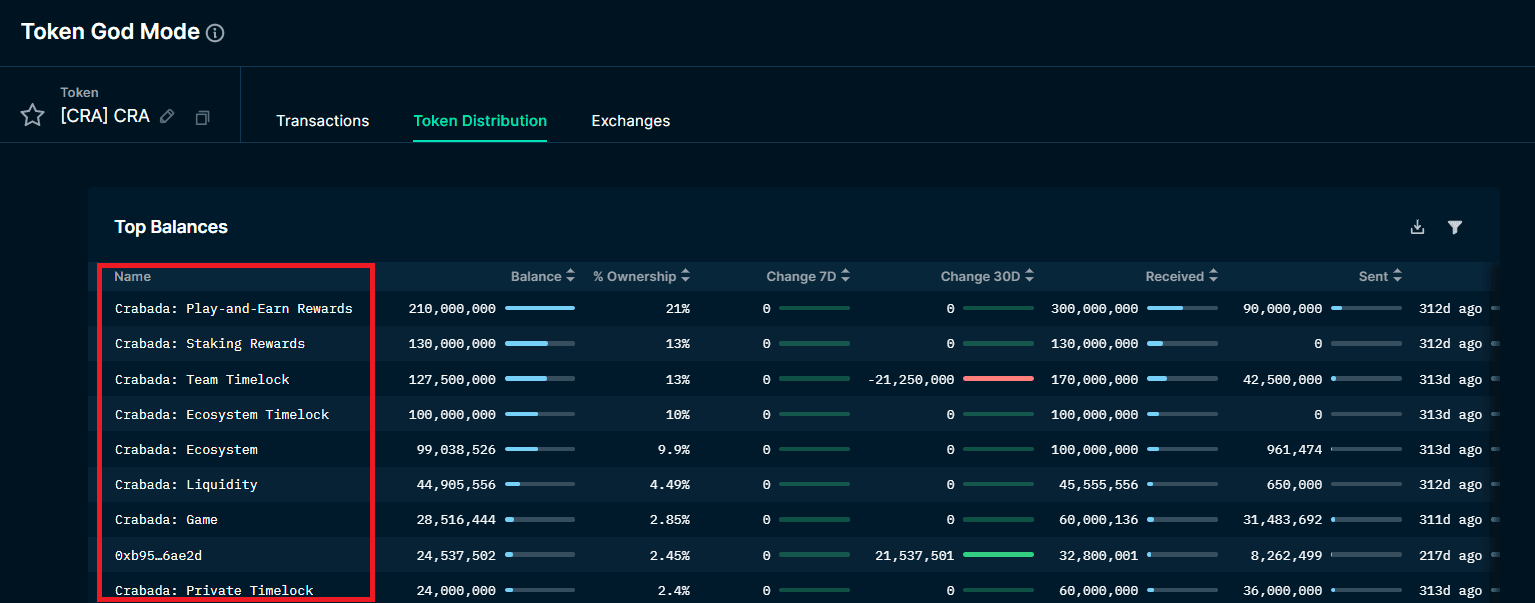The height and width of the screenshot is (603, 1535).
Task: Sort by Received column
Action: [1213, 276]
